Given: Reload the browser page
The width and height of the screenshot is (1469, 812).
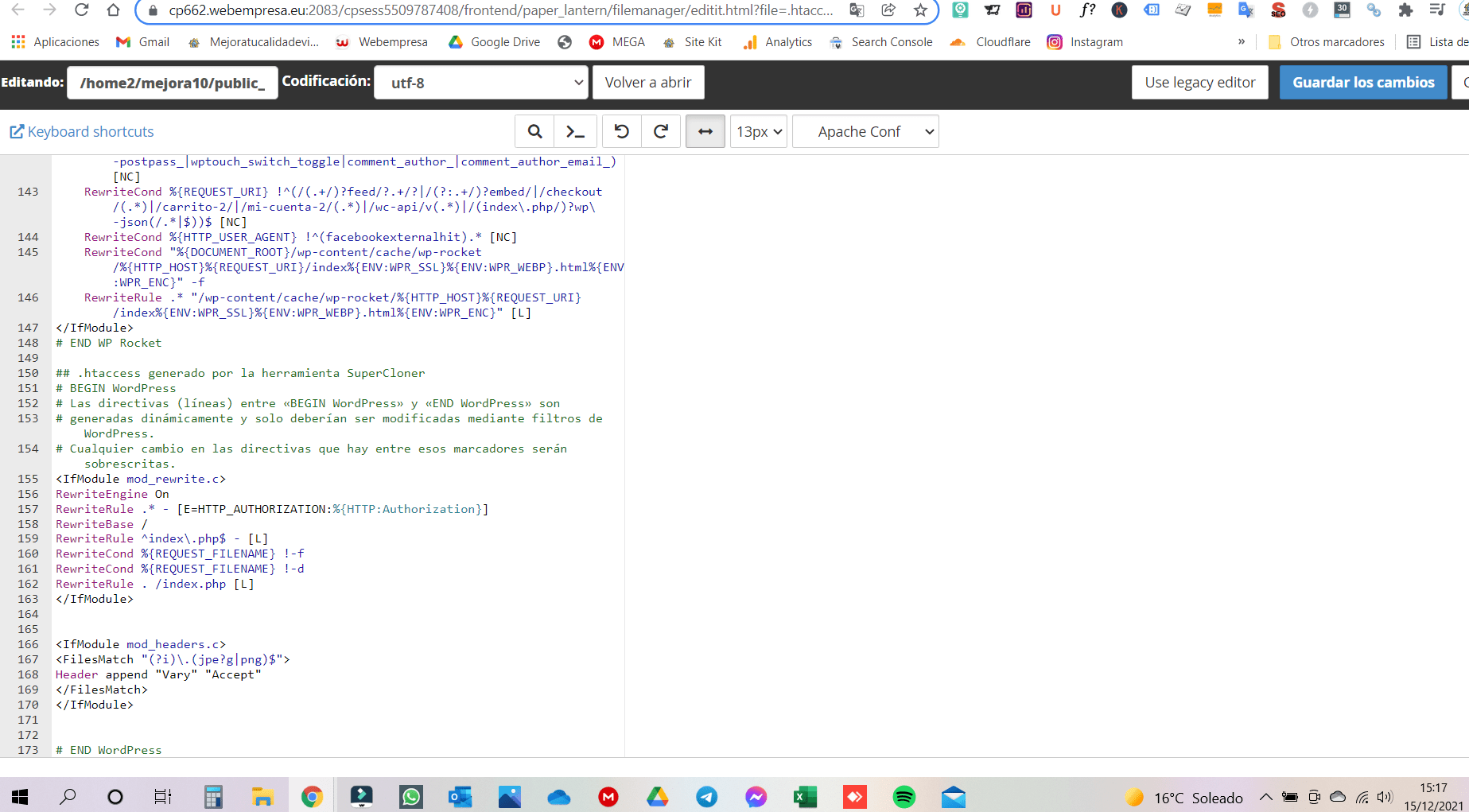Looking at the screenshot, I should (81, 10).
